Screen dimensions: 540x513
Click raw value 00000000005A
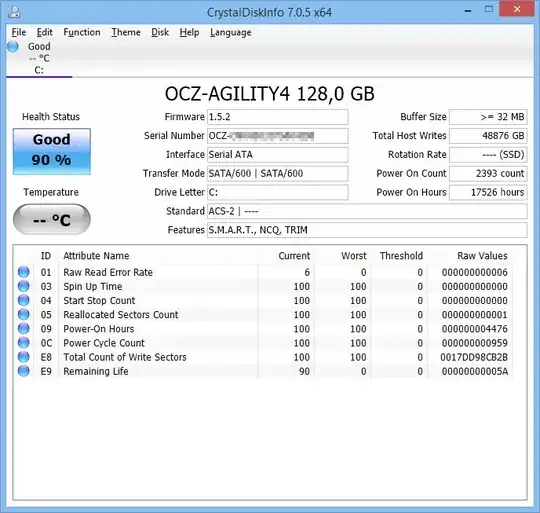tap(475, 371)
